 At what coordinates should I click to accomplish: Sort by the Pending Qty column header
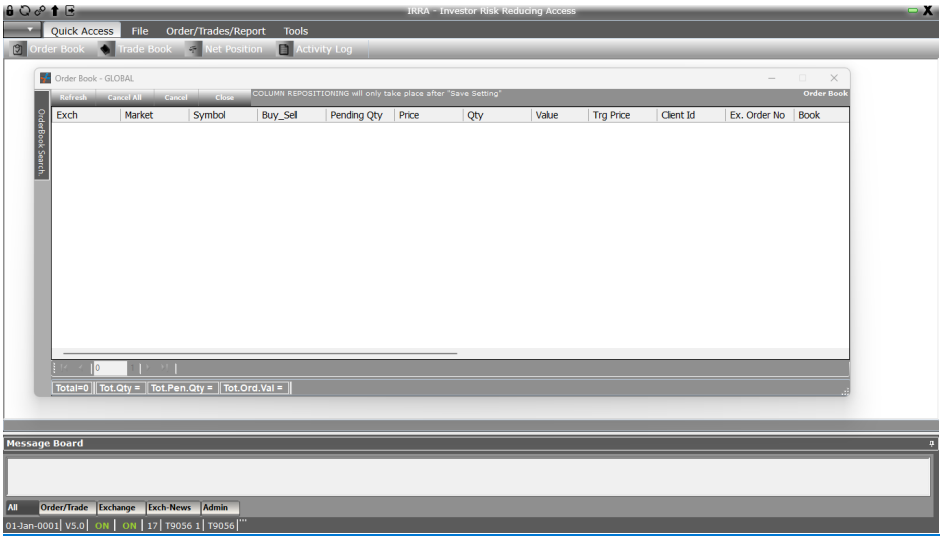click(x=356, y=115)
